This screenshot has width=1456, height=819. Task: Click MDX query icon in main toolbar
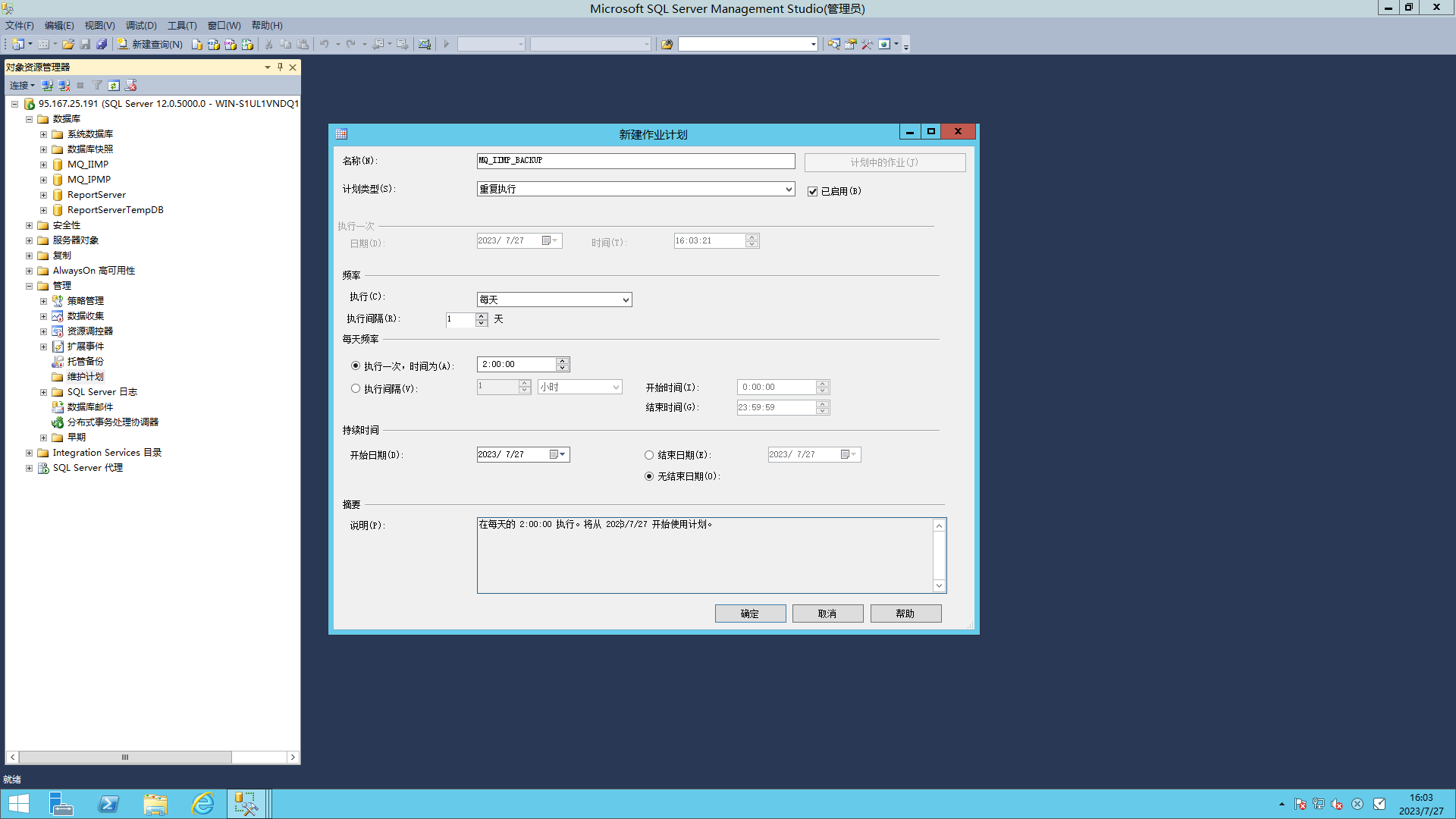click(x=214, y=44)
